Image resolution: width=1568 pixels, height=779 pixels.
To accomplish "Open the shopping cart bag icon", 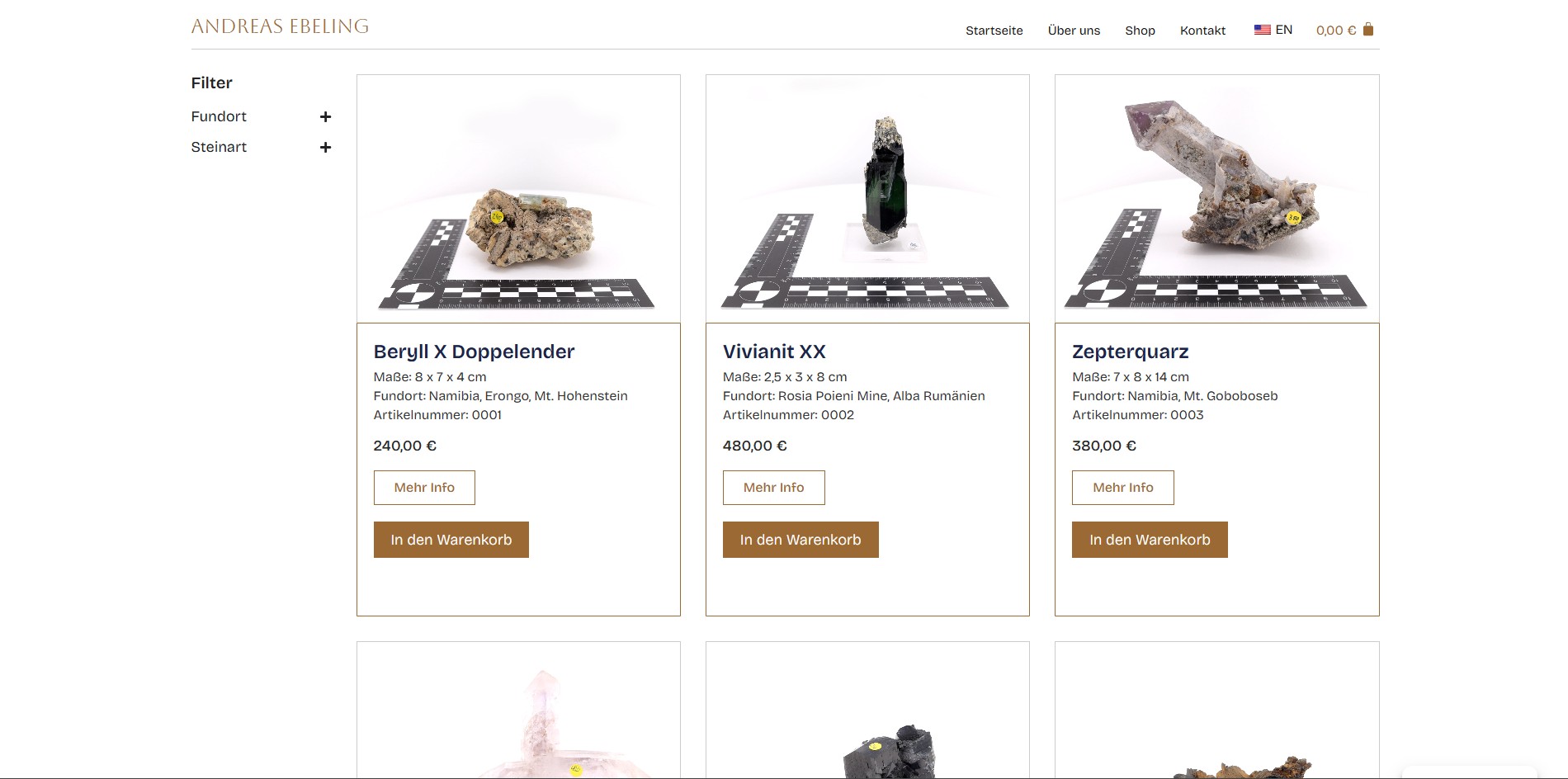I will click(x=1367, y=30).
